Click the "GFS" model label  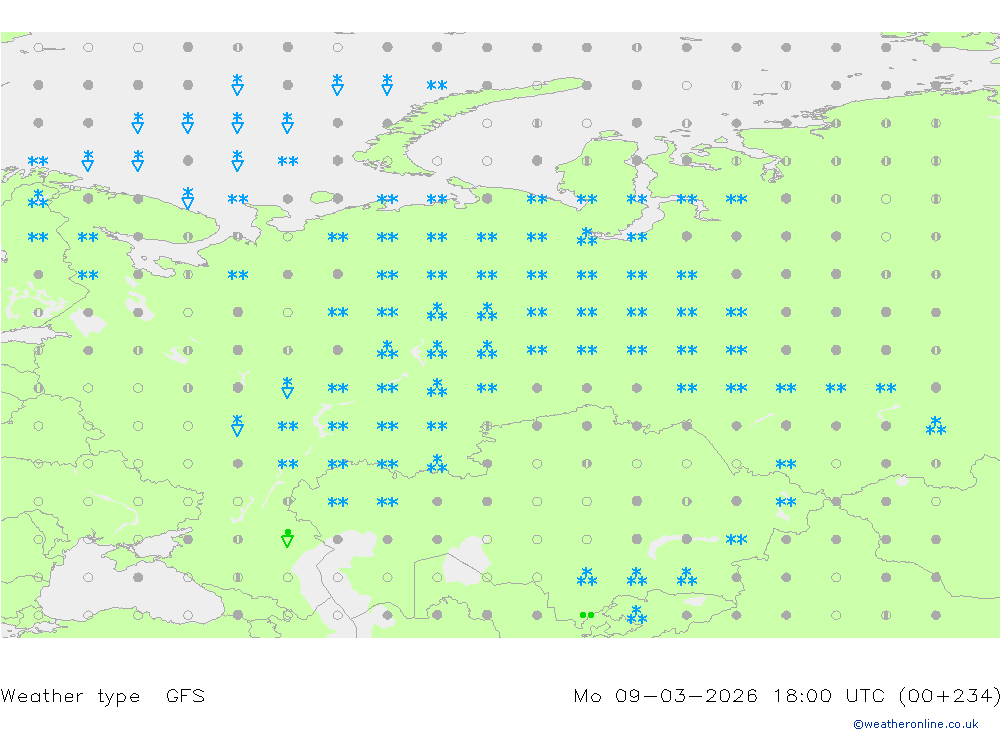(x=186, y=695)
